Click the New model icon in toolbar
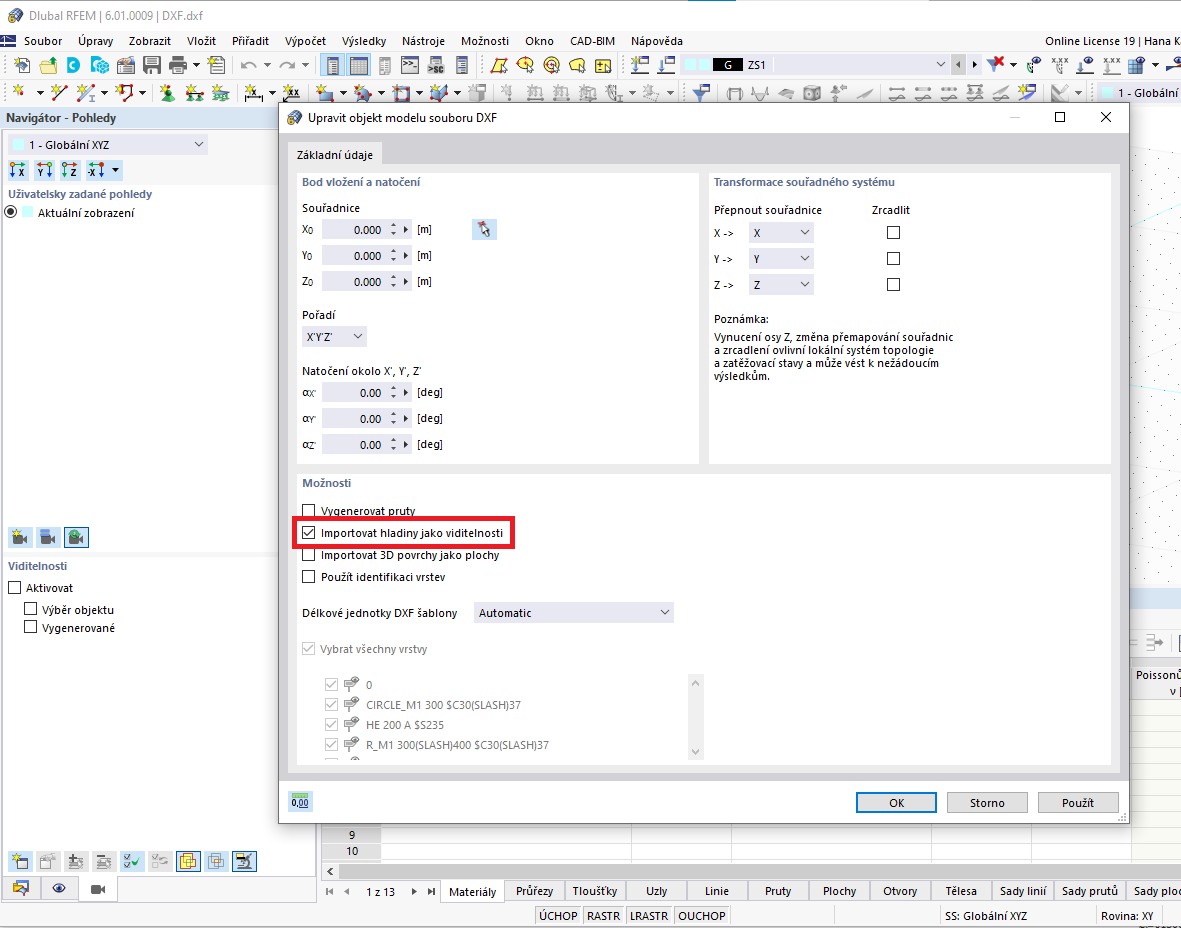 (x=22, y=65)
